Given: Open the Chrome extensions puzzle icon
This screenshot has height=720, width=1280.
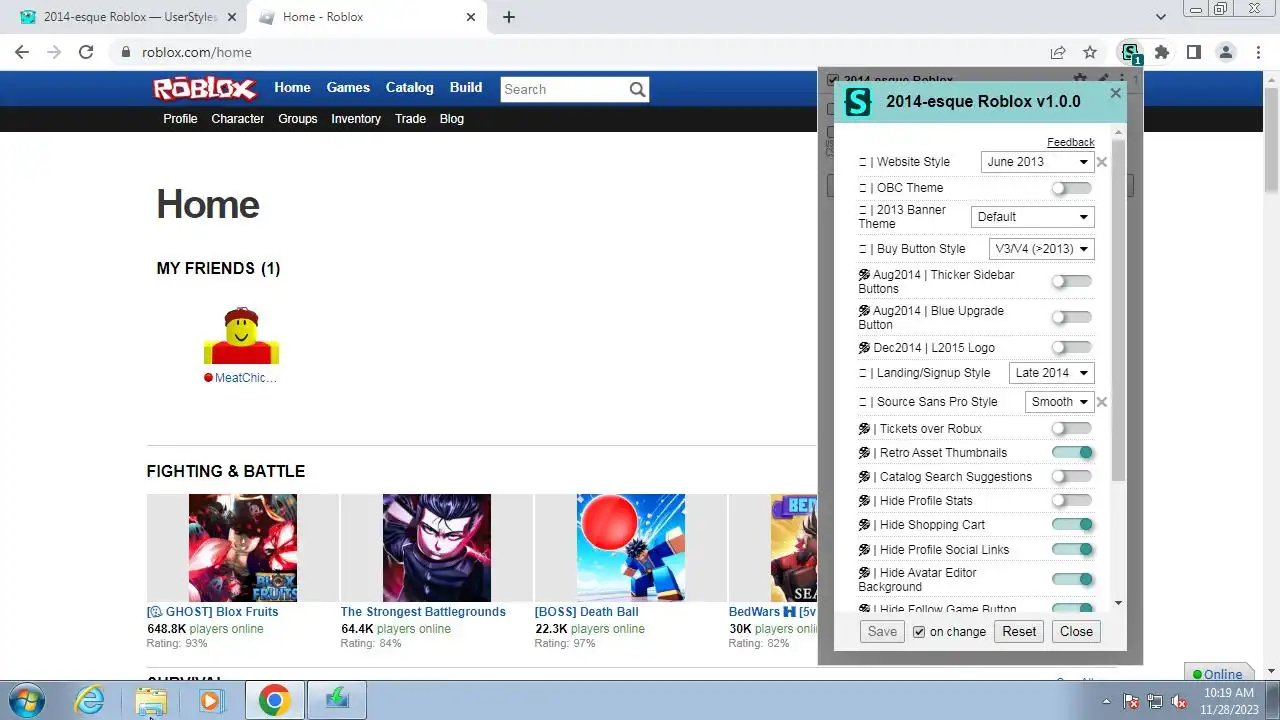Looking at the screenshot, I should (1162, 52).
